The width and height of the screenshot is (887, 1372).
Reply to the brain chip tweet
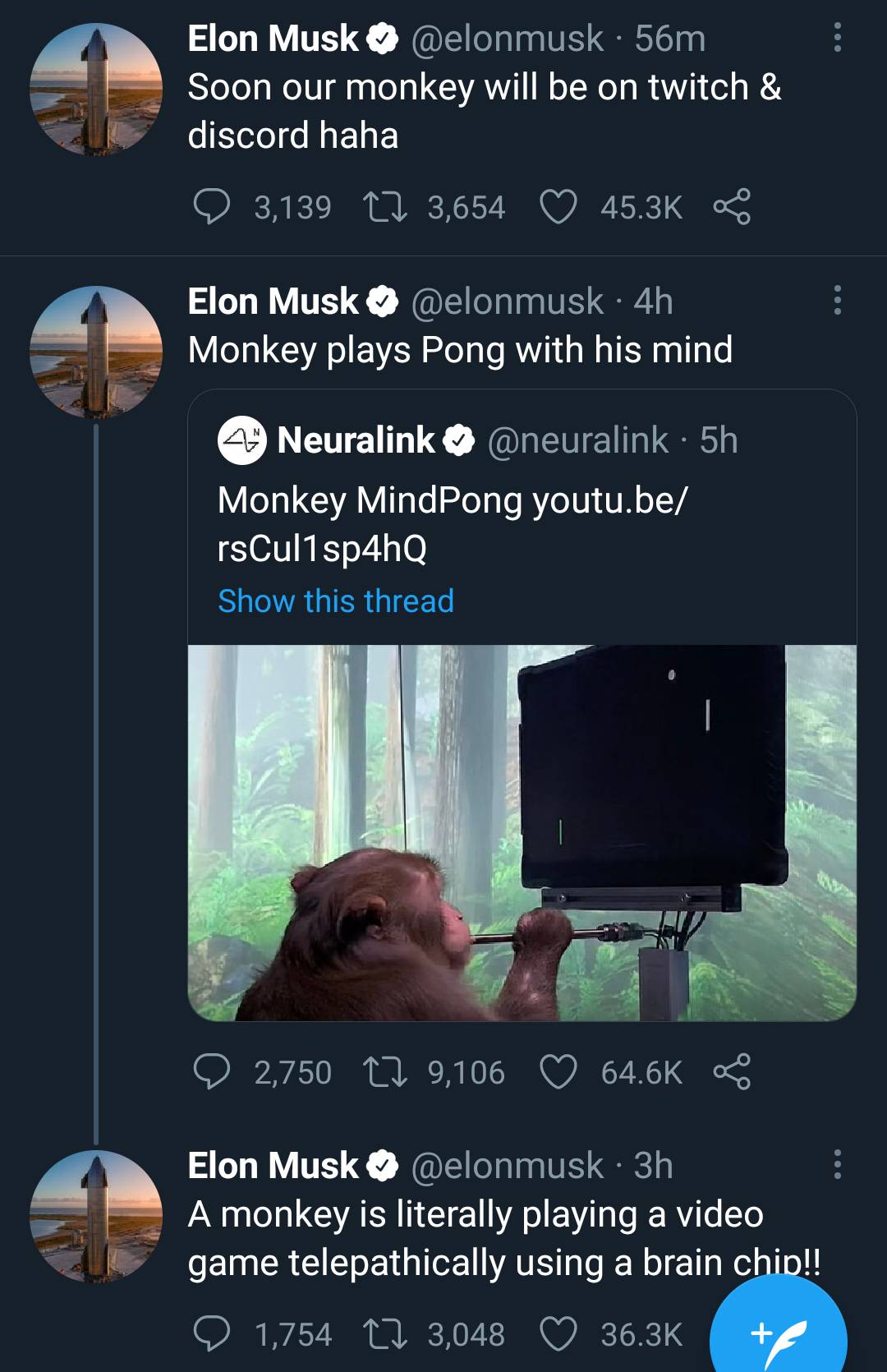211,1334
